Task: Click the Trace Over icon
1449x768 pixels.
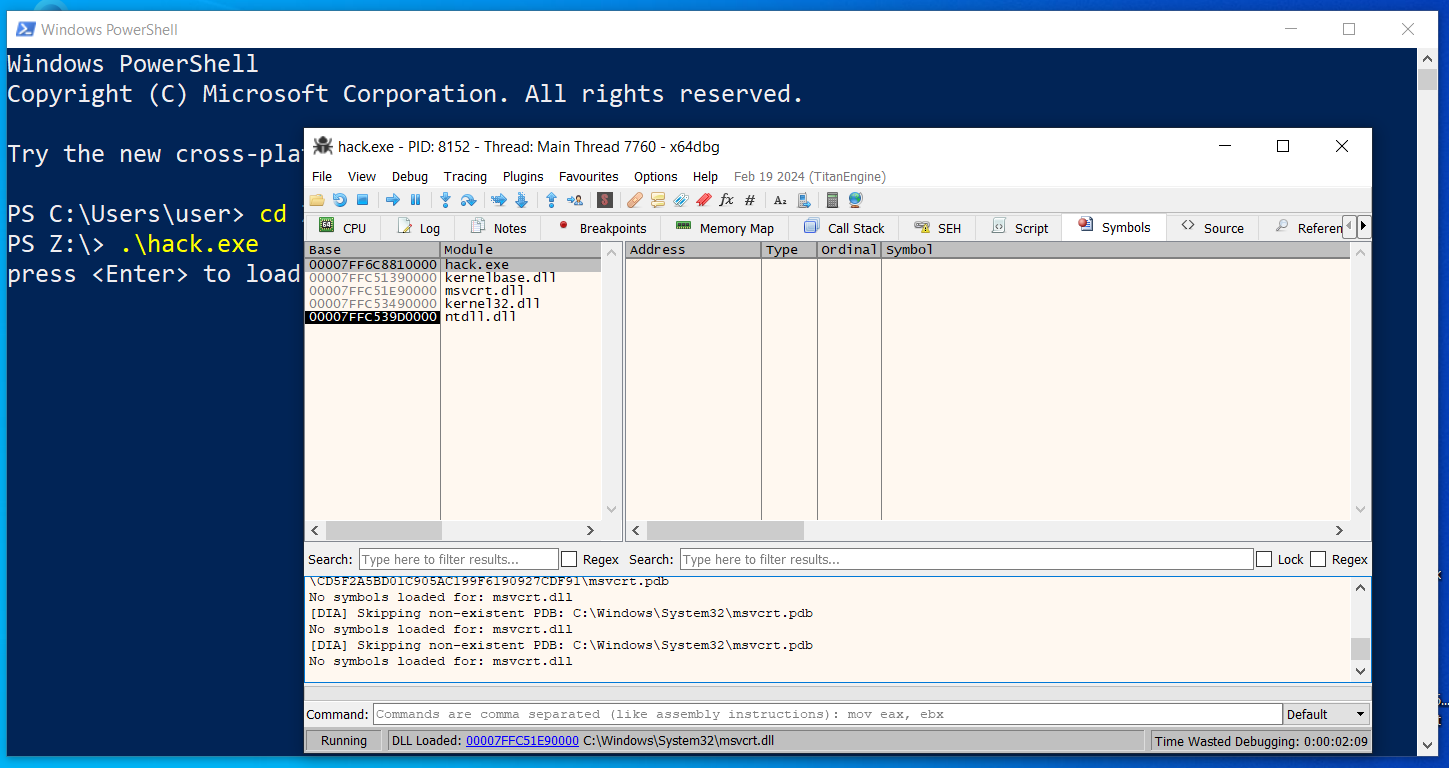Action: coord(521,200)
